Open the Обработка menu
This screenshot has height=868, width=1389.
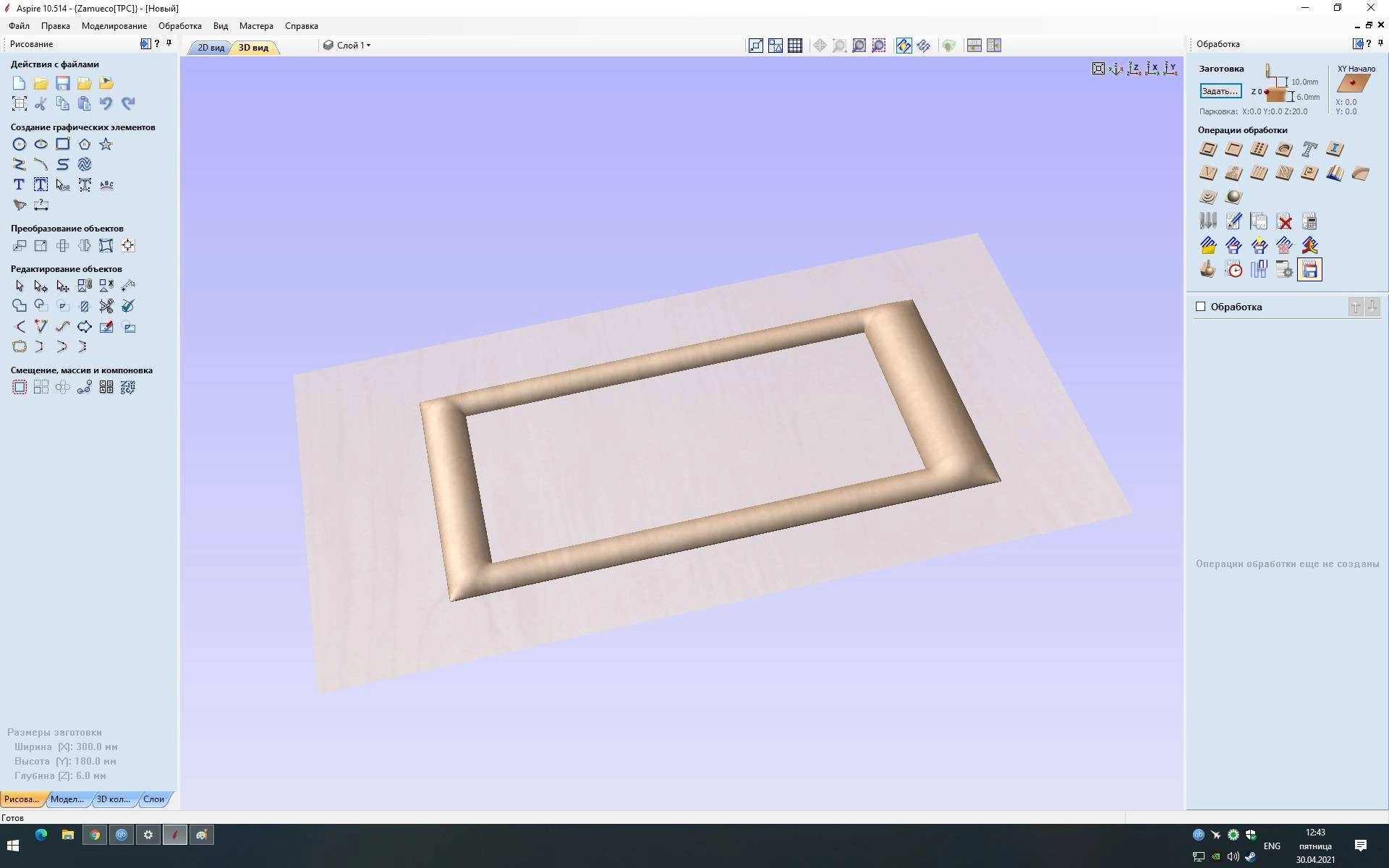pos(180,26)
